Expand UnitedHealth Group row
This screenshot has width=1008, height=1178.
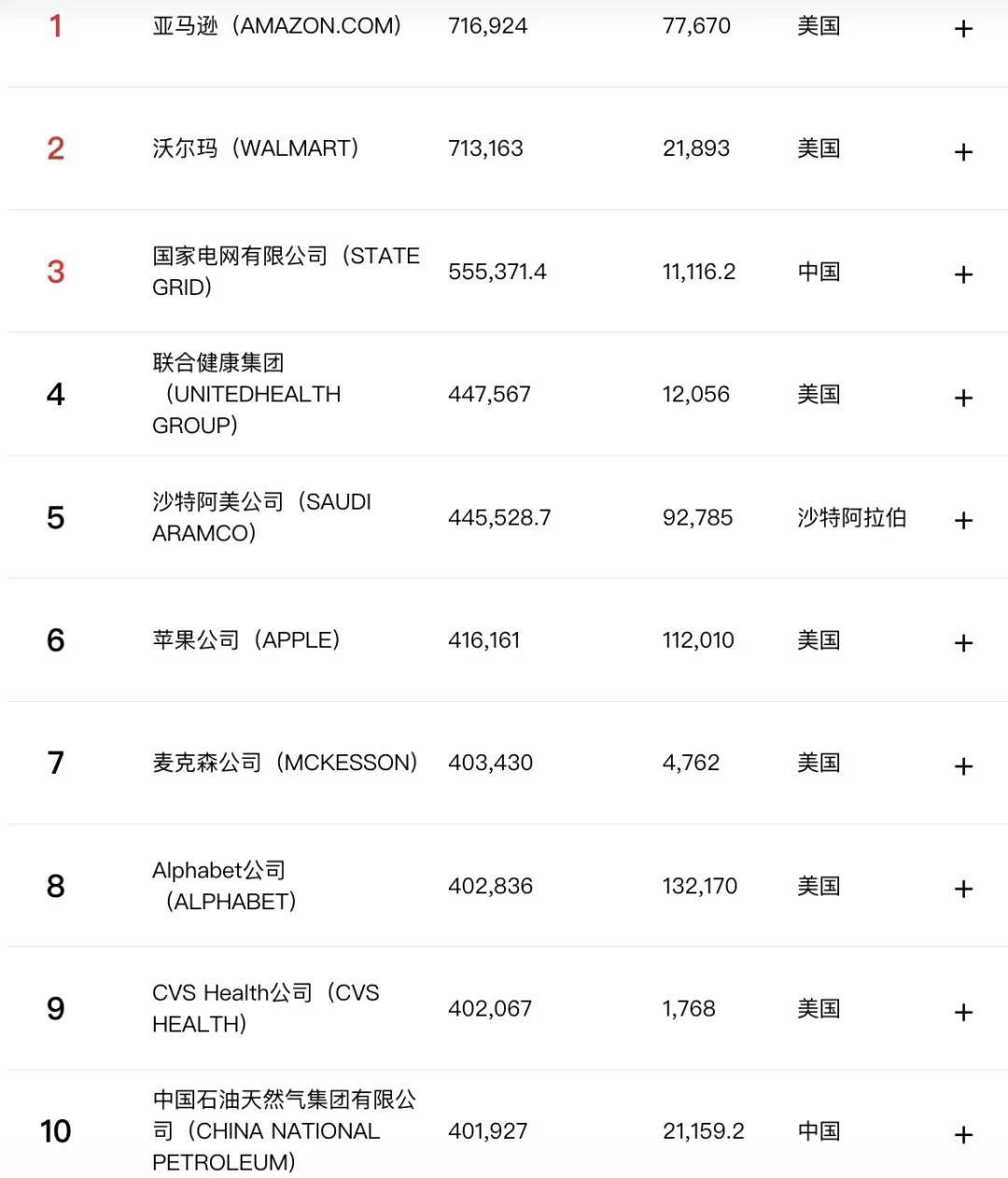click(964, 398)
